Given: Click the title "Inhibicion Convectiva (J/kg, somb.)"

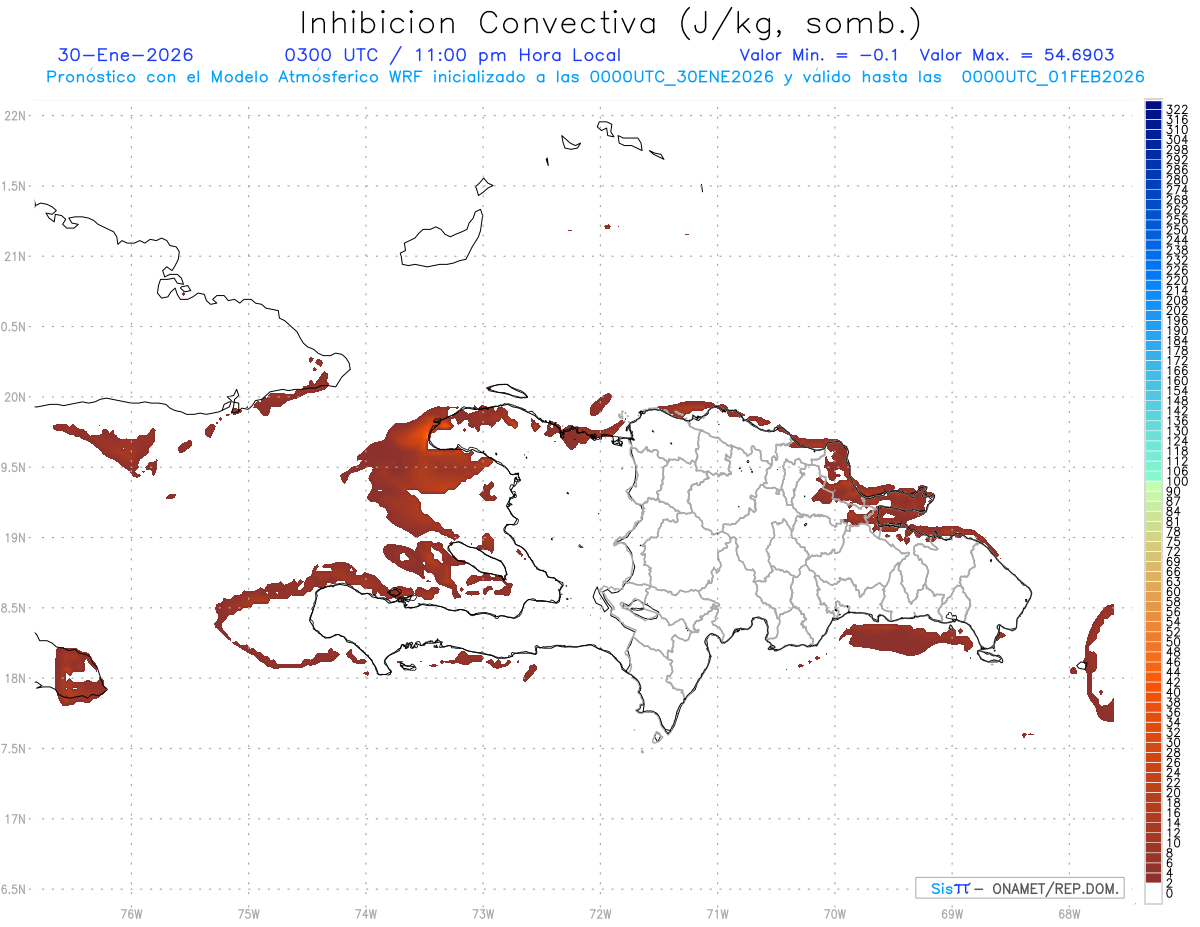Looking at the screenshot, I should pos(611,23).
